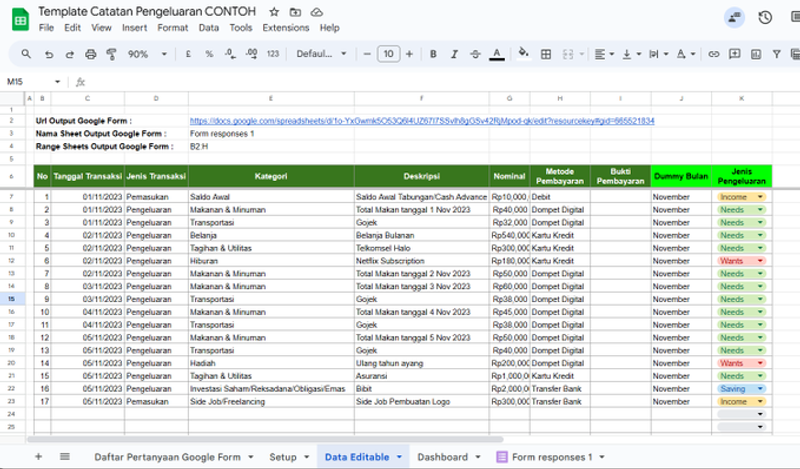Open the fill color picker
This screenshot has height=469, width=800.
523,54
